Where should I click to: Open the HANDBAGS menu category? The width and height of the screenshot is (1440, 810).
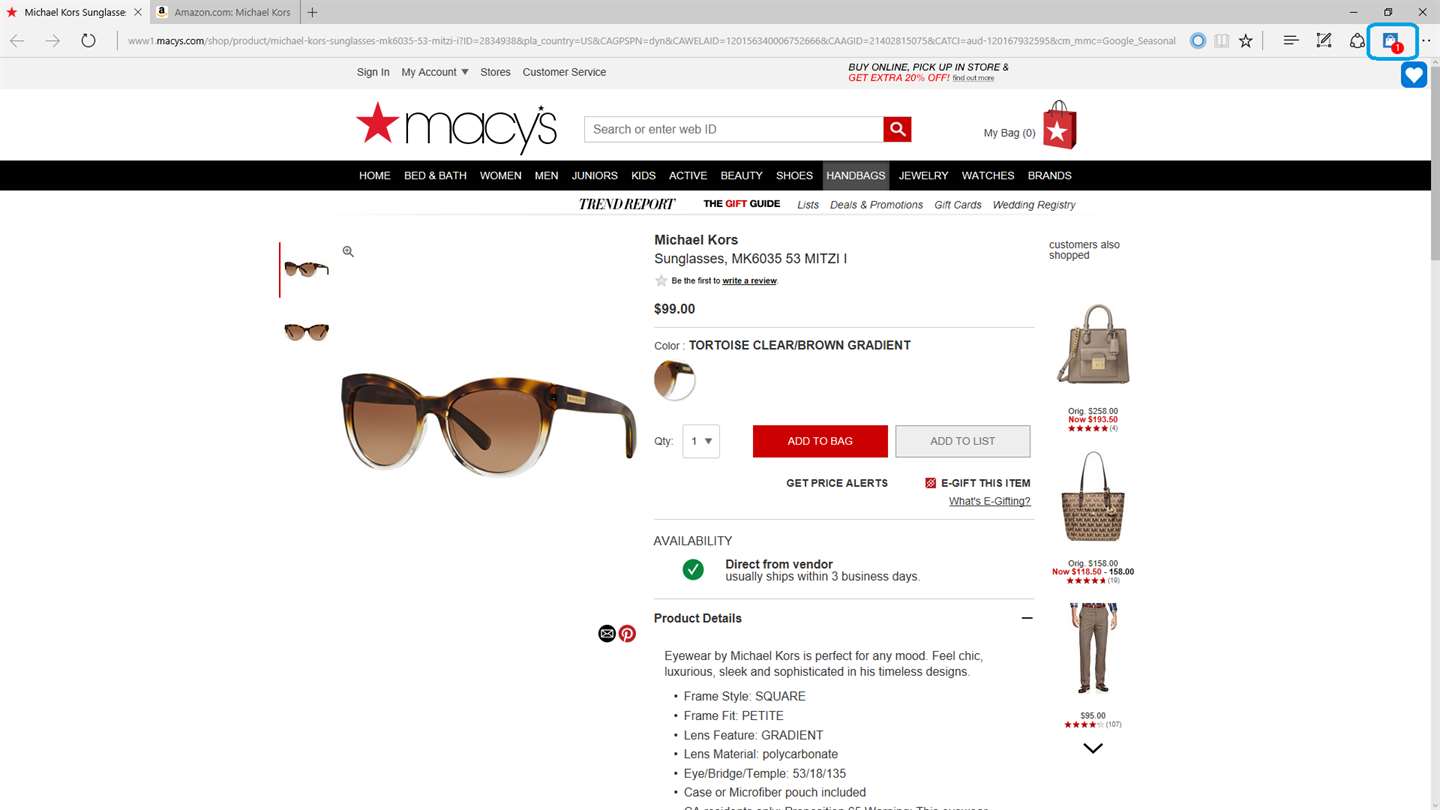(x=856, y=175)
